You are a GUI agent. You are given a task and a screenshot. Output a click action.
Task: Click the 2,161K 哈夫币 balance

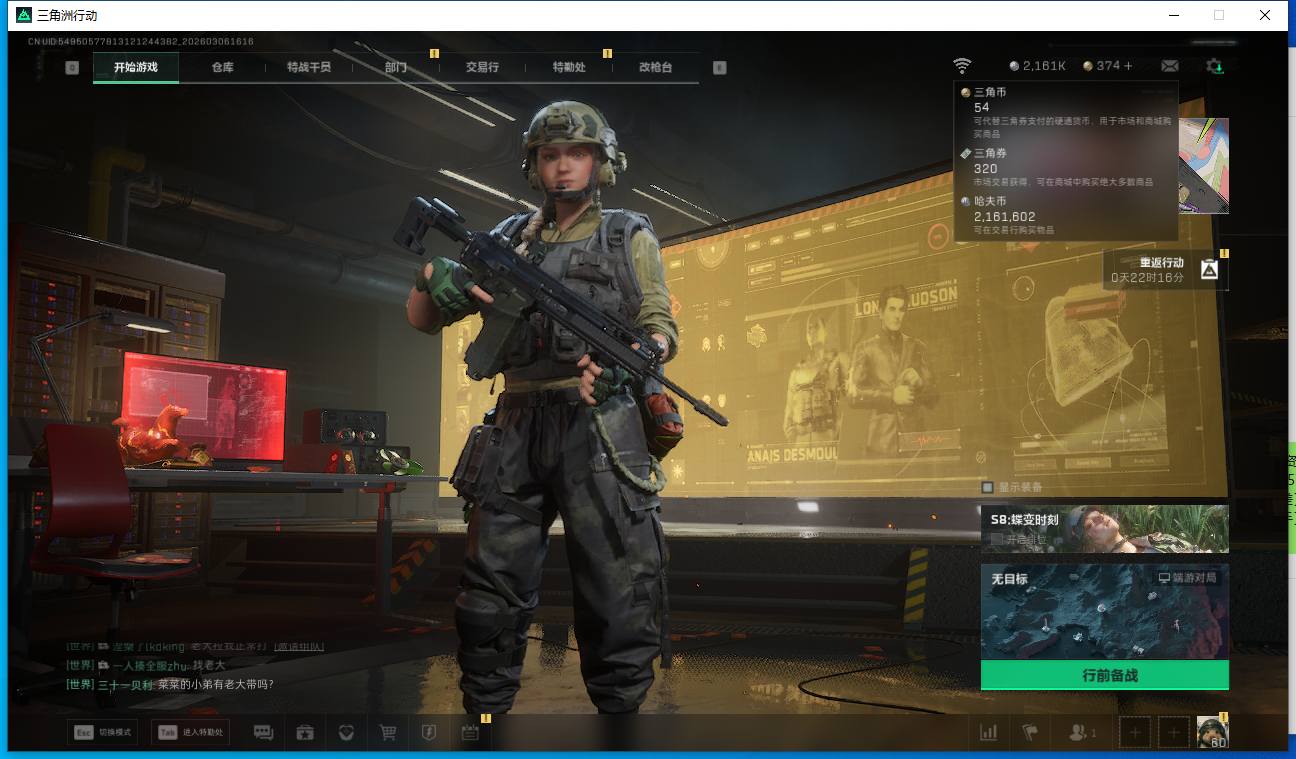click(x=1038, y=66)
